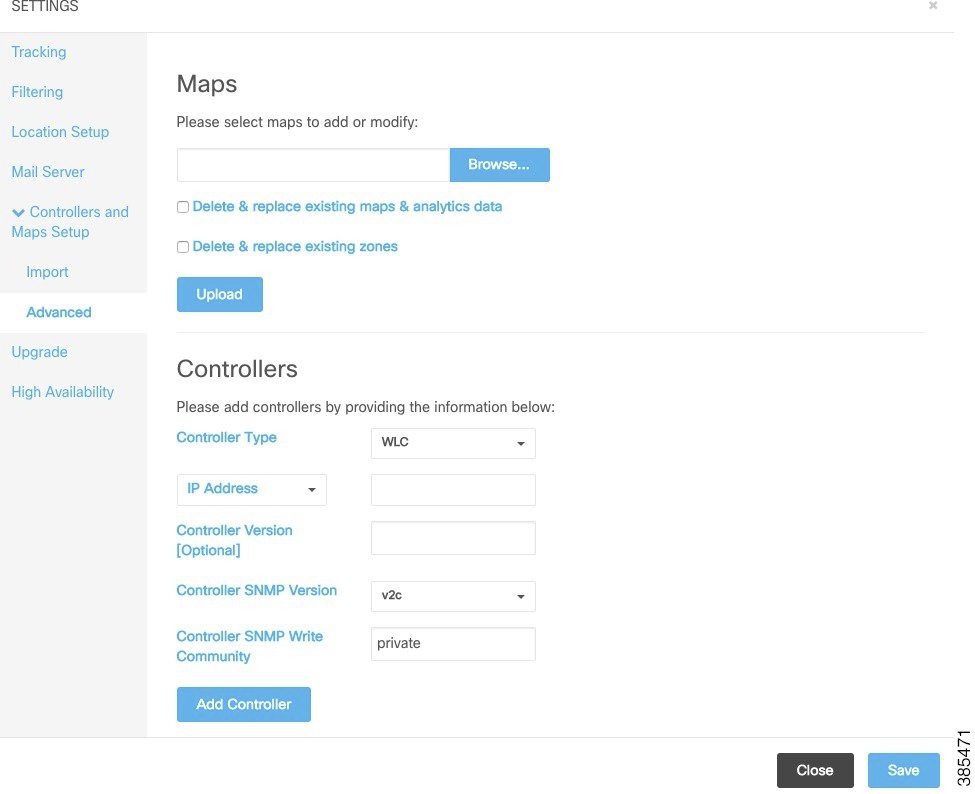Select Filtering in the sidebar
Screen dimensions: 975x794
(x=37, y=92)
